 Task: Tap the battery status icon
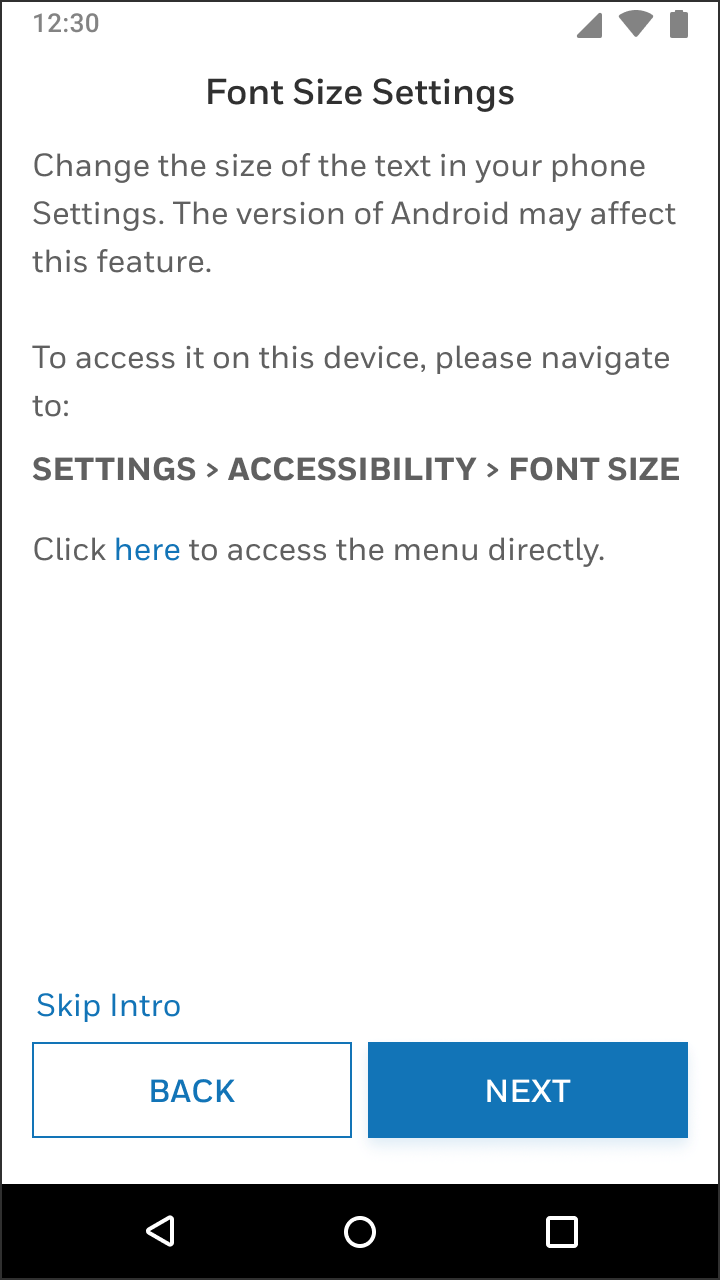click(679, 24)
